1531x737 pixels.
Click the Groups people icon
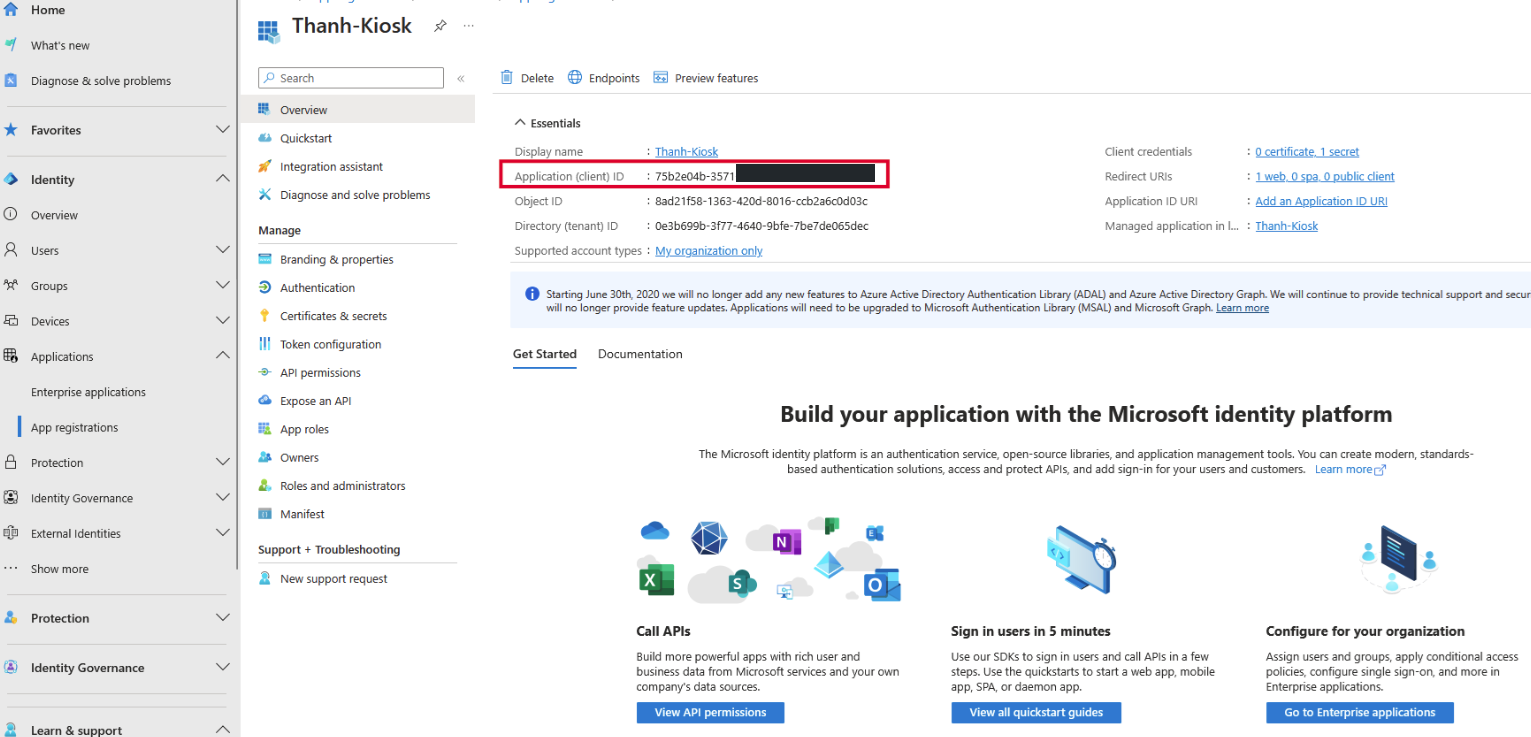[x=11, y=285]
